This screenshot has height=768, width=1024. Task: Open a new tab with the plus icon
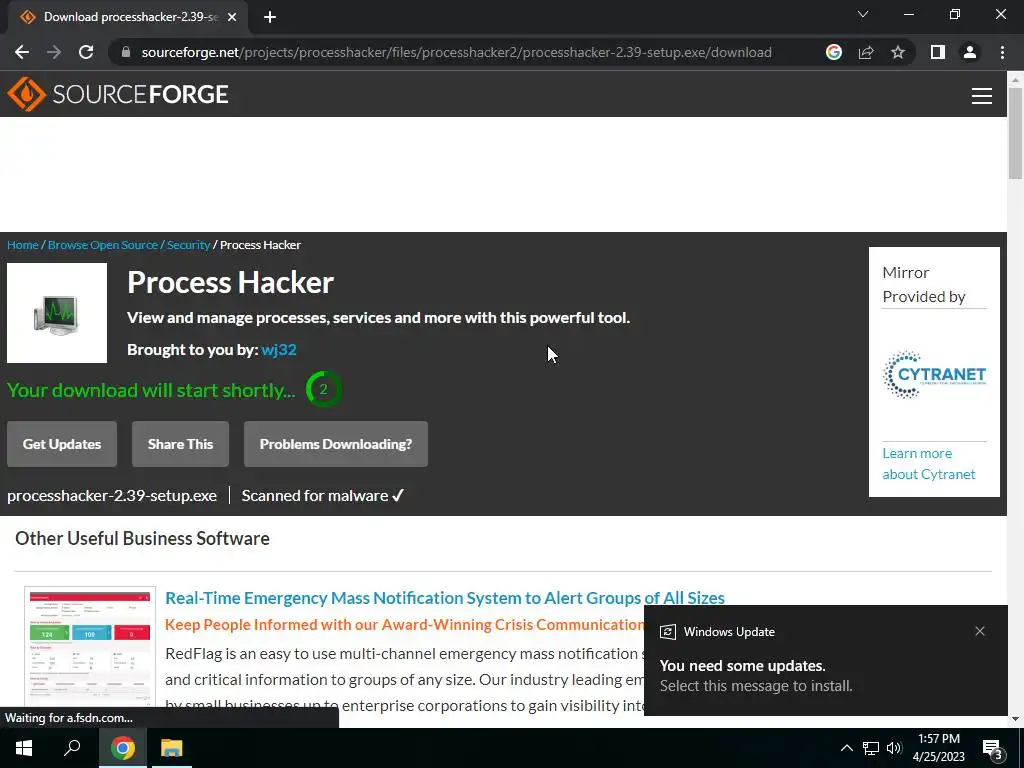270,18
